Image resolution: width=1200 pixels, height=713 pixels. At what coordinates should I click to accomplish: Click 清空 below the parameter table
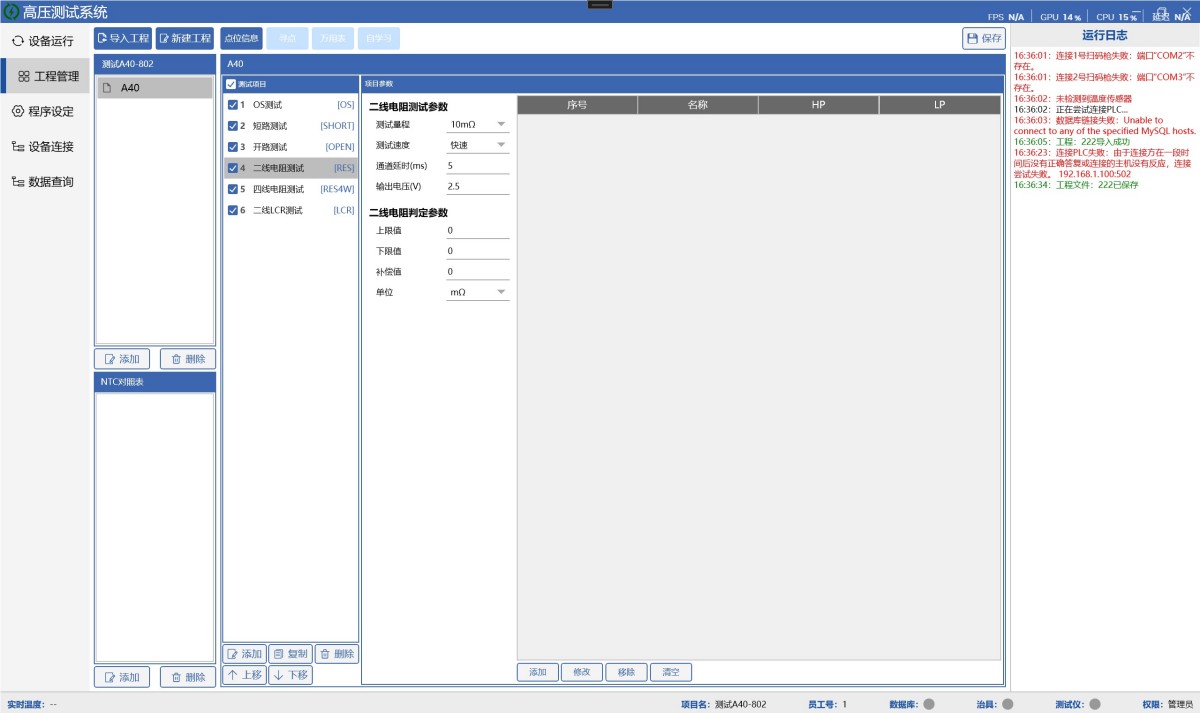pos(670,672)
